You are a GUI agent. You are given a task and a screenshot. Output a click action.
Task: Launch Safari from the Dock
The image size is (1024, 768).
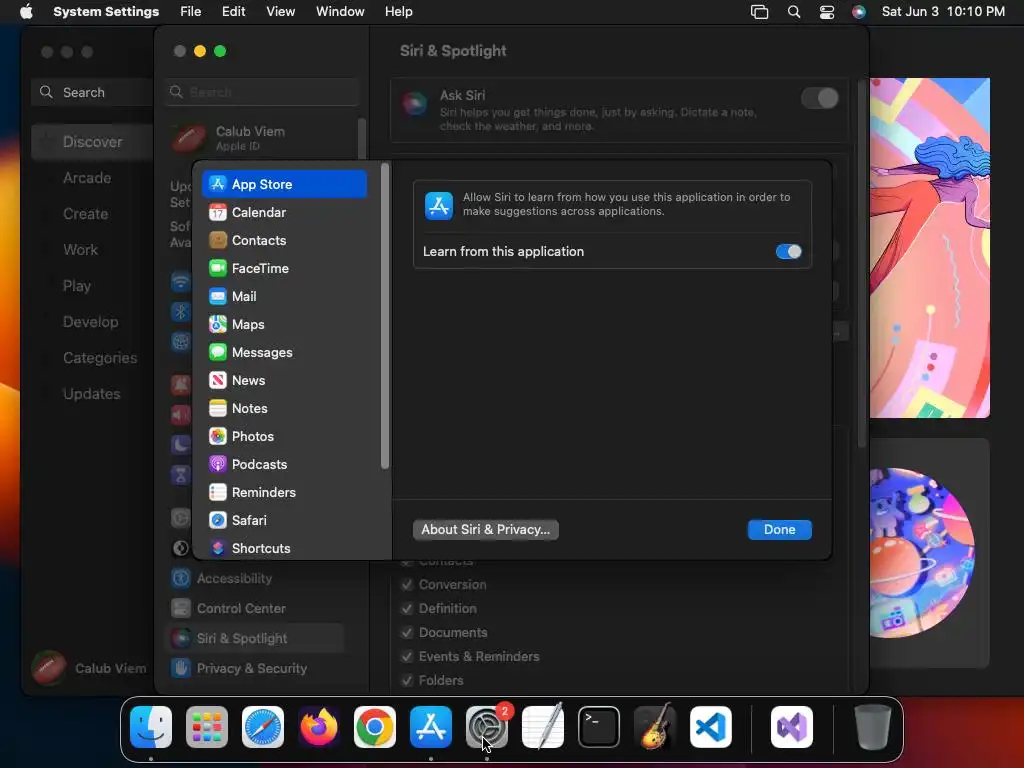pos(263,727)
